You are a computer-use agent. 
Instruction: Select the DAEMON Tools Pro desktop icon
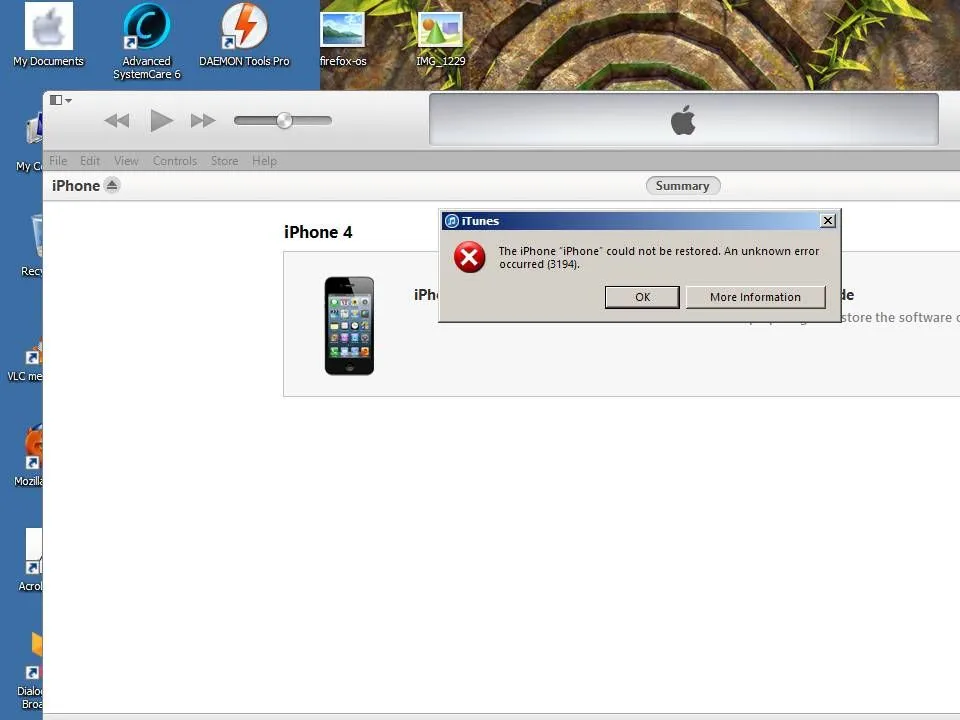[244, 28]
